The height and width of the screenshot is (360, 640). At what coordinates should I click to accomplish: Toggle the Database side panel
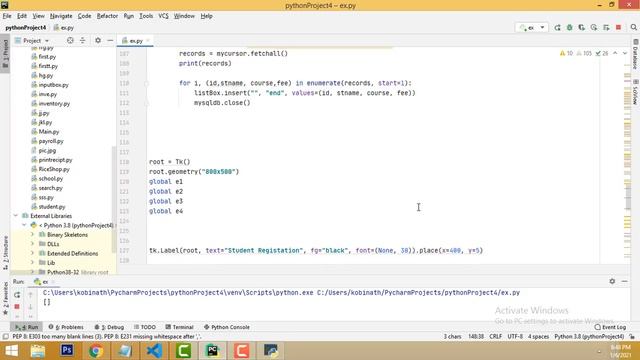coord(636,54)
